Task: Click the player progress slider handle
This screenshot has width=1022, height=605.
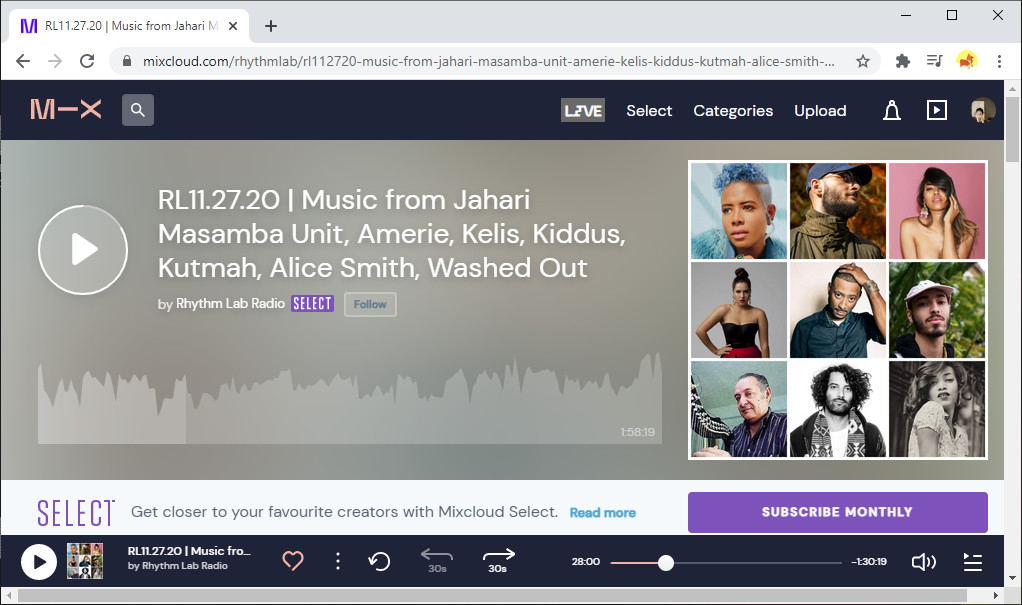Action: [x=665, y=562]
